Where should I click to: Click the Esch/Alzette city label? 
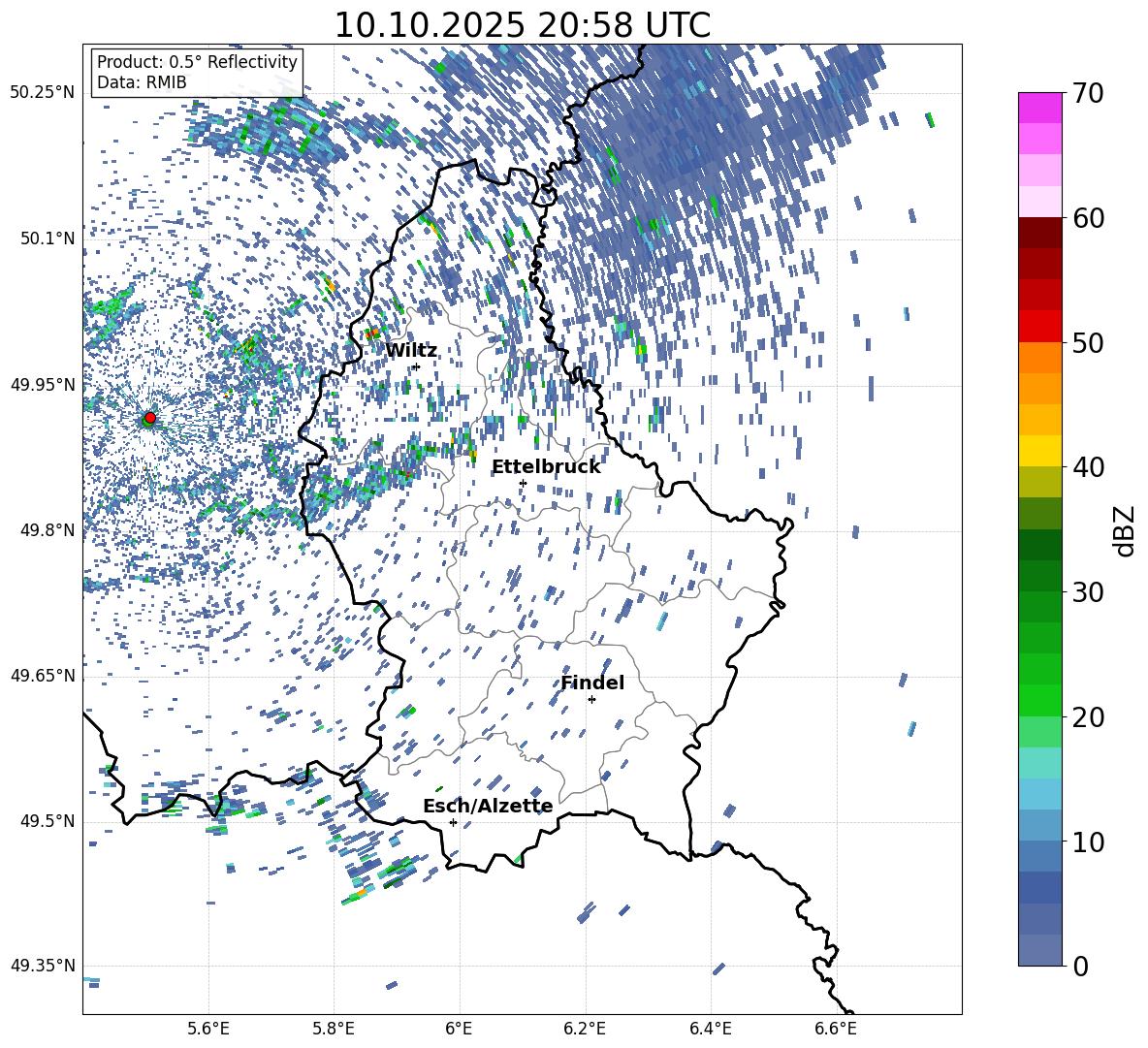click(488, 807)
